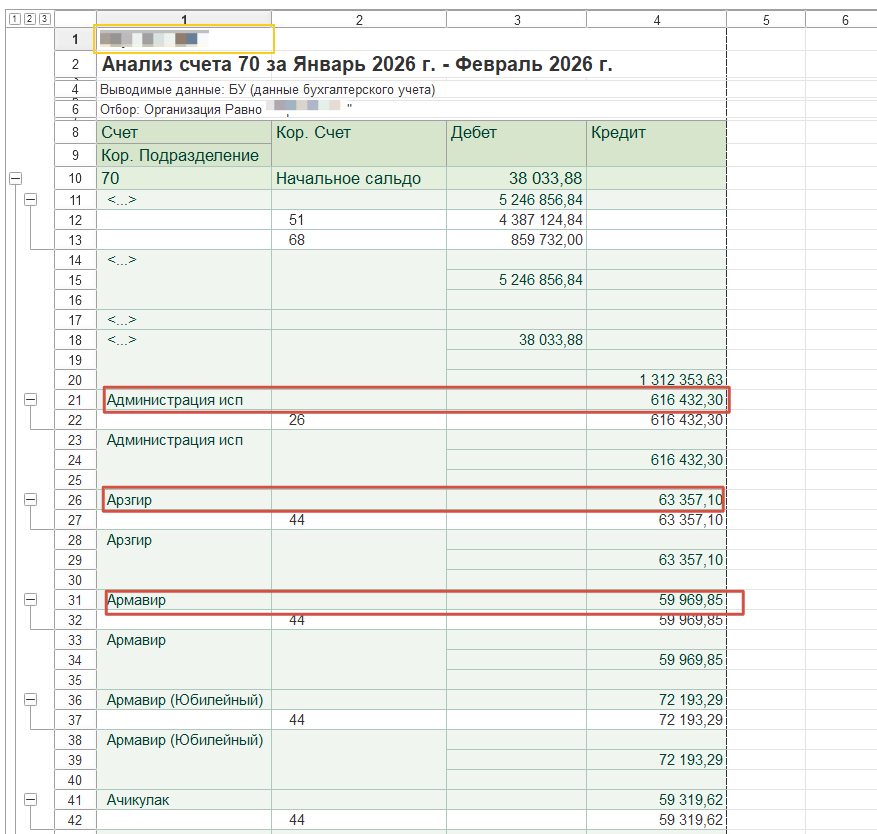Screen dimensions: 877x834
Task: Collapse the group at row 10
Action: pyautogui.click(x=16, y=179)
